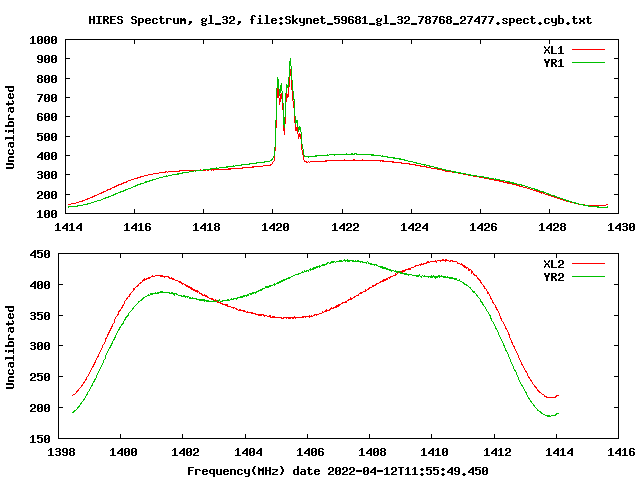Click the 900 y-axis value in upper plot

click(x=47, y=60)
